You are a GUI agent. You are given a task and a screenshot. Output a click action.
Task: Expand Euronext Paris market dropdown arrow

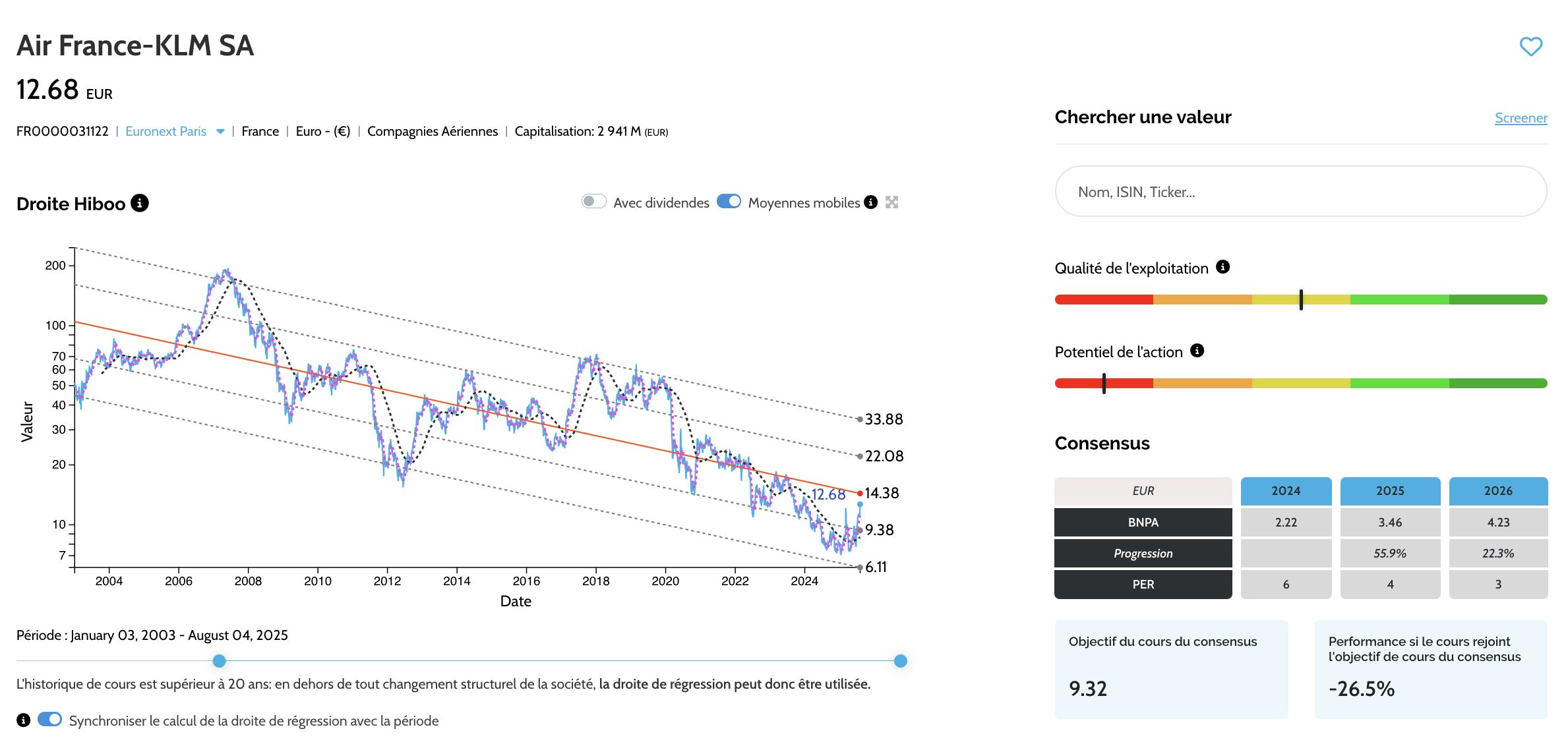point(220,132)
